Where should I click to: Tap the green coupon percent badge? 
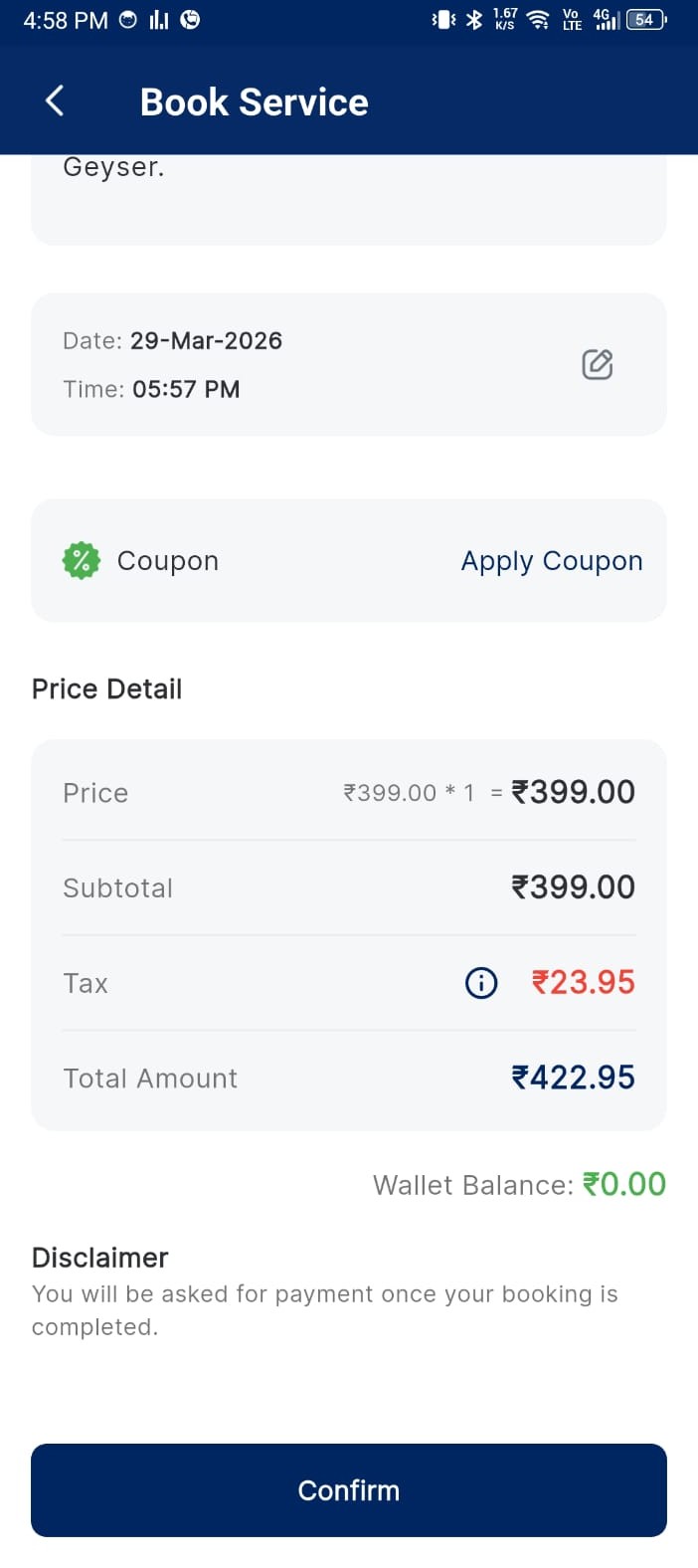82,561
